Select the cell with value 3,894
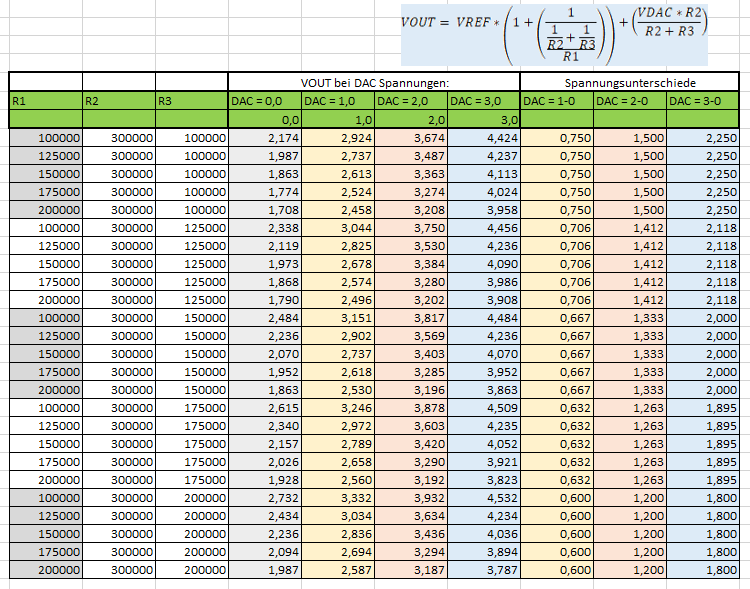Image resolution: width=750 pixels, height=589 pixels. point(484,552)
